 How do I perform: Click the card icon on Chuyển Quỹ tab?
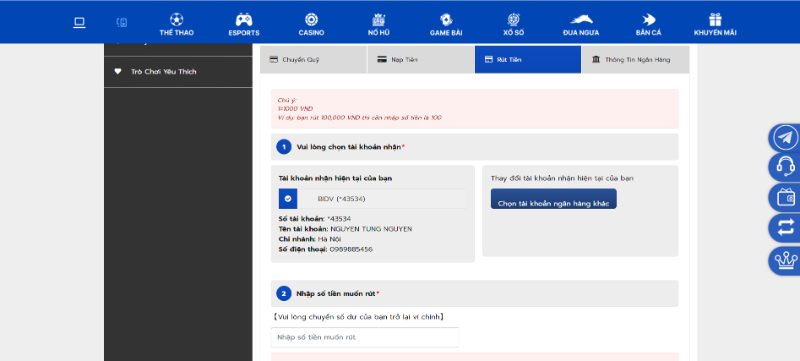click(x=273, y=60)
